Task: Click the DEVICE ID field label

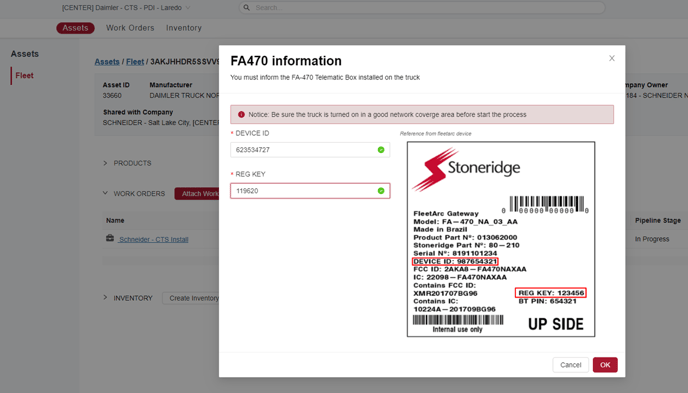Action: pos(252,133)
